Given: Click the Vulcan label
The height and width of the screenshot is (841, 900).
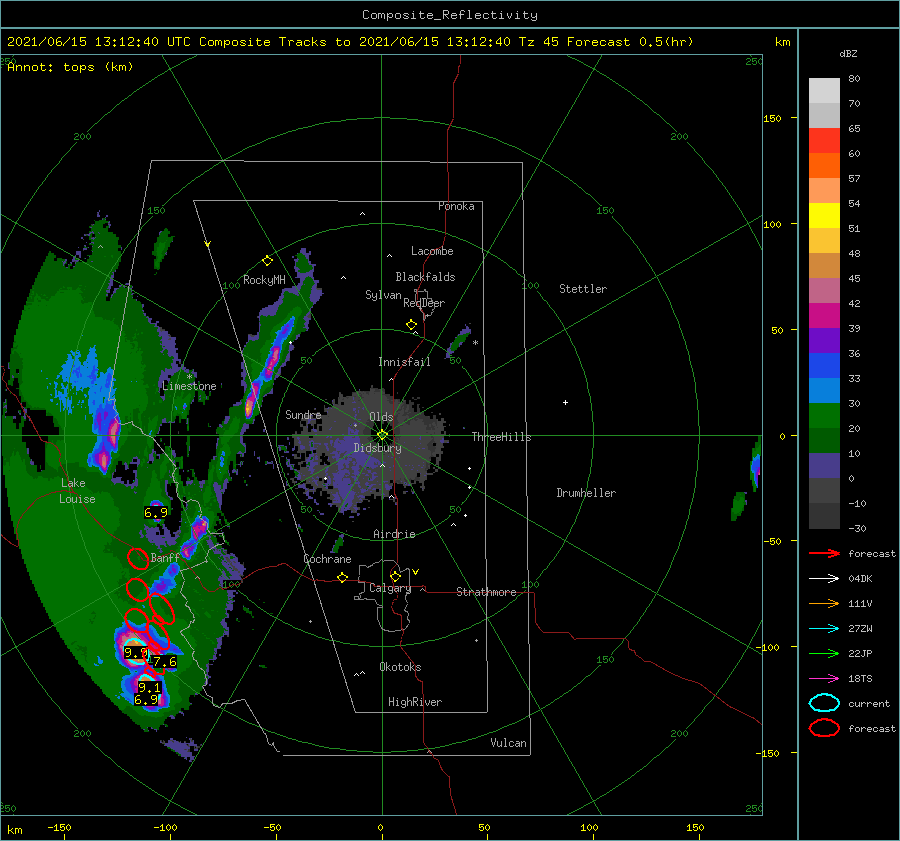Looking at the screenshot, I should tap(508, 743).
